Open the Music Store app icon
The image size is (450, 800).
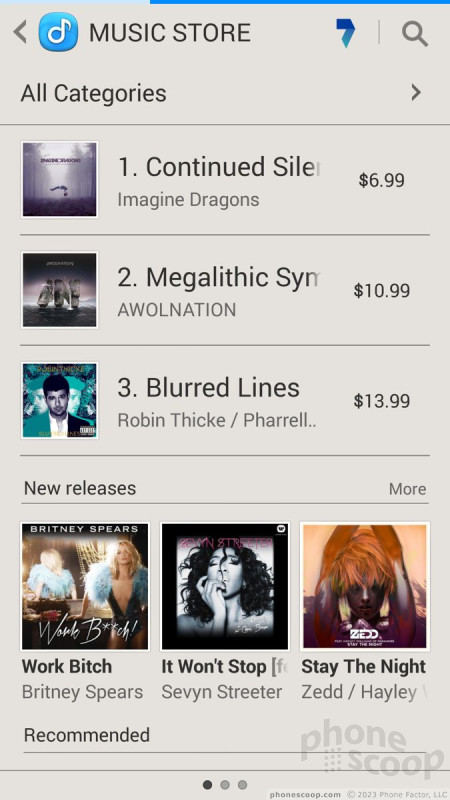coord(58,32)
